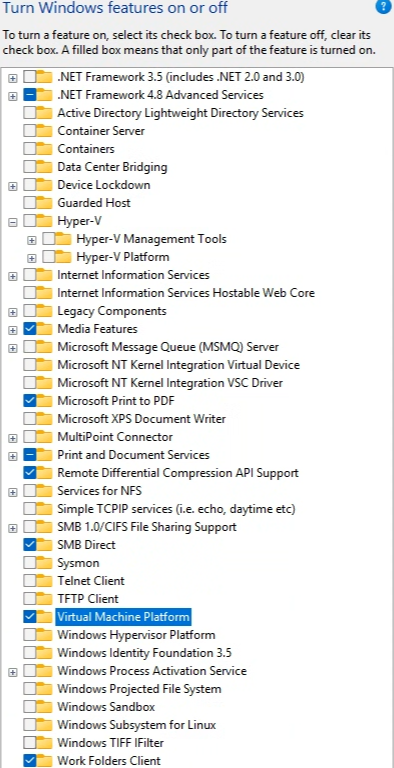Disable the SMB Direct checkbox

tap(29, 545)
